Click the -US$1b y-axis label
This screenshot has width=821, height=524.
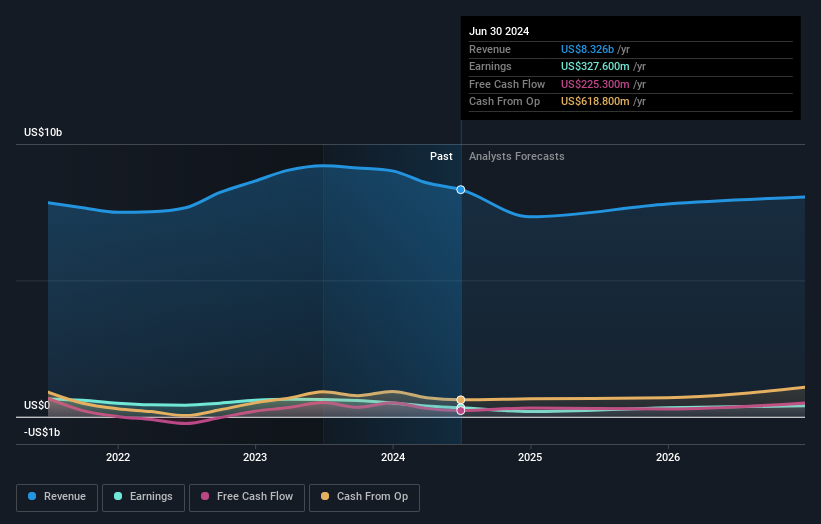point(42,432)
